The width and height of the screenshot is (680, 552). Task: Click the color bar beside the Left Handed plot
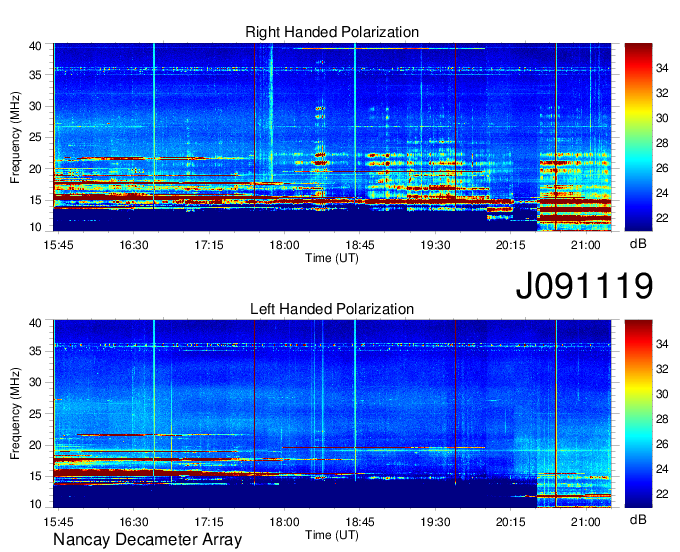[x=638, y=414]
